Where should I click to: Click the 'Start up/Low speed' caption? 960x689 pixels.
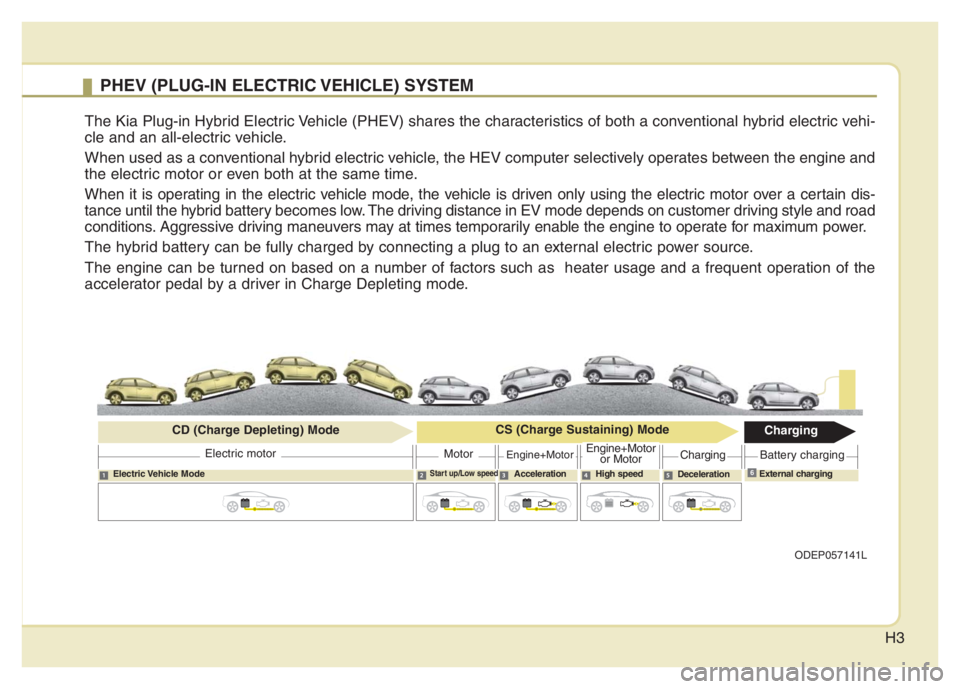coord(463,473)
